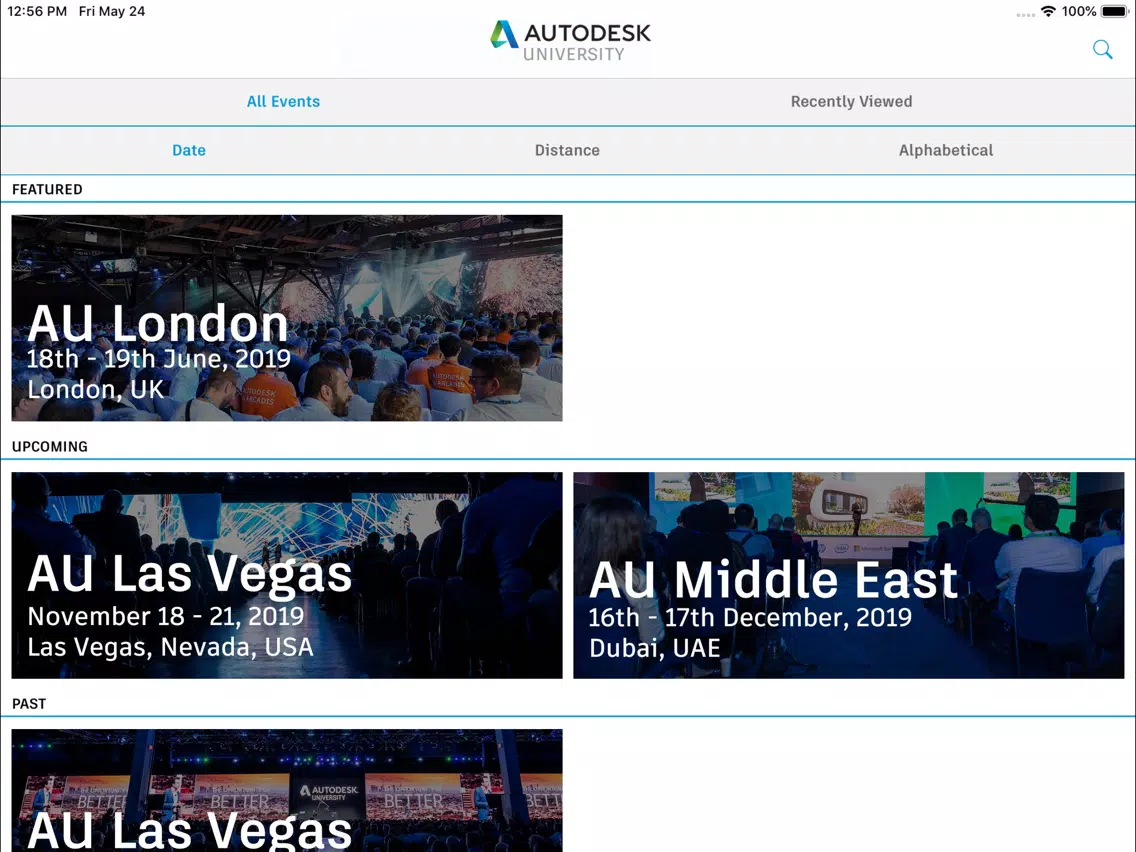Select the UPCOMING section header
This screenshot has width=1136, height=852.
click(x=49, y=446)
